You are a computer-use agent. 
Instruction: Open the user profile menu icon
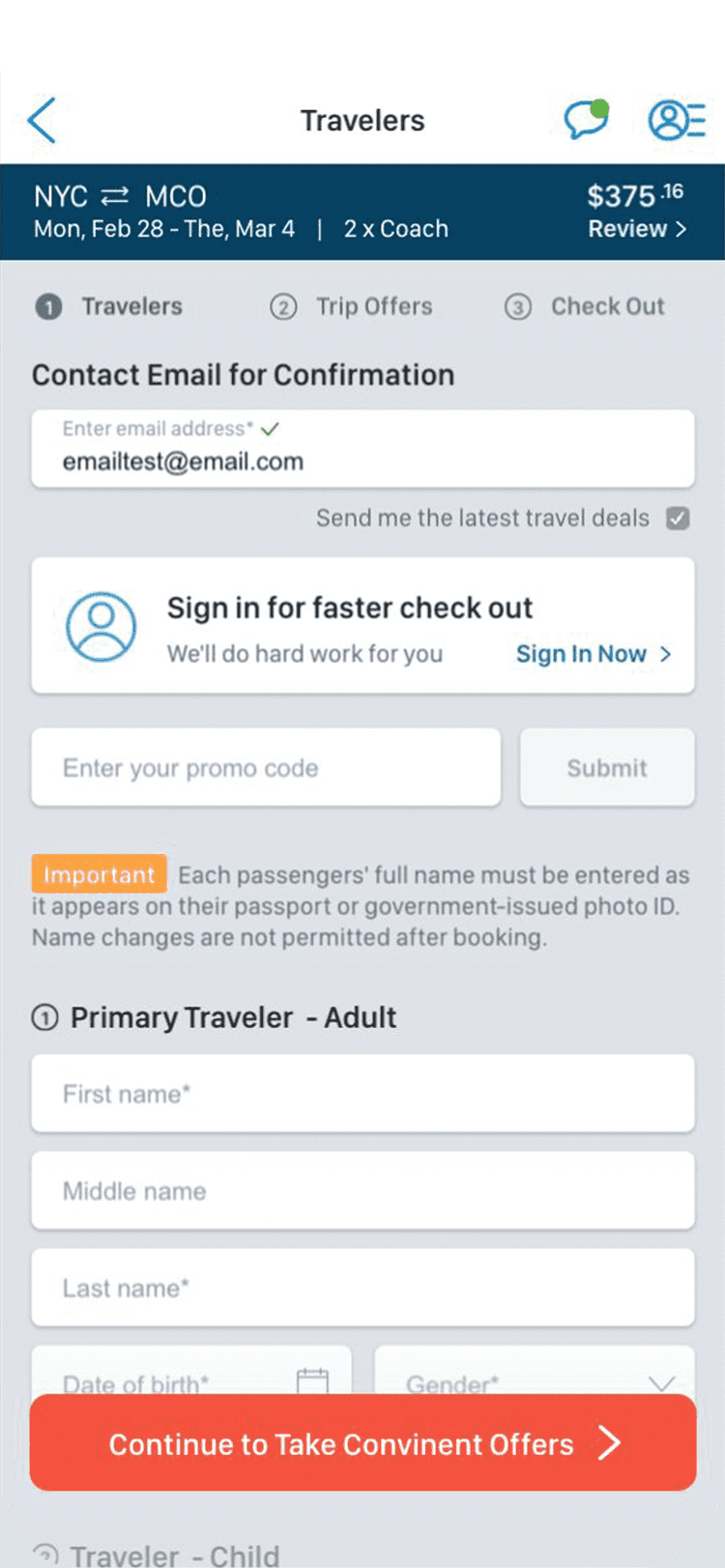pyautogui.click(x=677, y=120)
